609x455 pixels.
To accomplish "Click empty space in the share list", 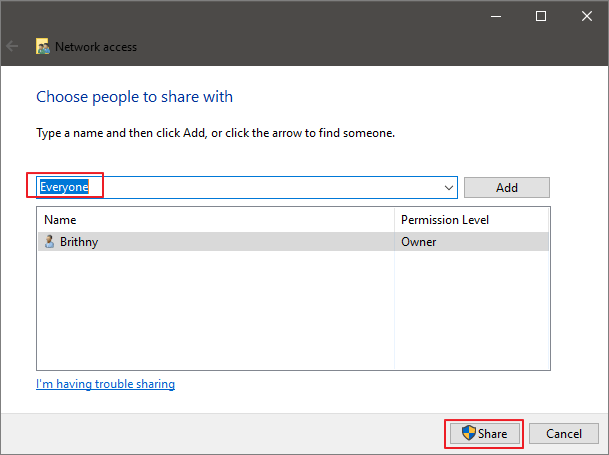I will 215,310.
